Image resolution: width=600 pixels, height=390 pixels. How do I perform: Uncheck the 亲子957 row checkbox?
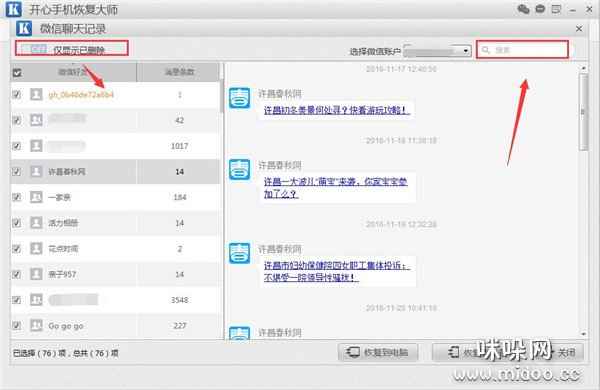[x=16, y=274]
